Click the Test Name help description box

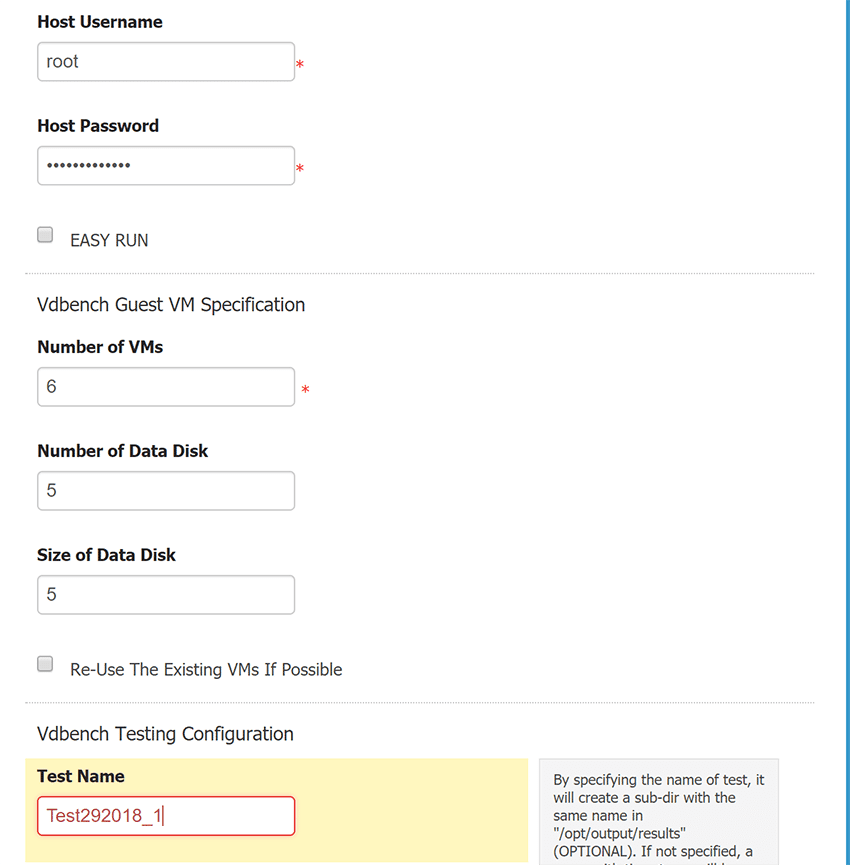pos(658,812)
